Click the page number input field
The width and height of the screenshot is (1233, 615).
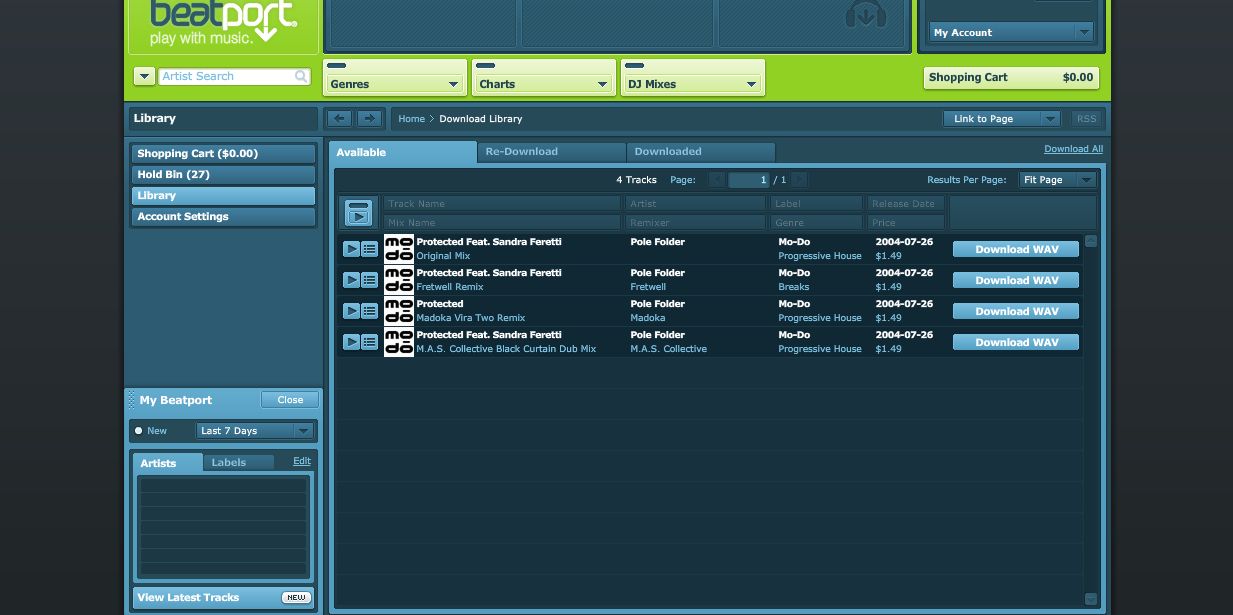748,180
